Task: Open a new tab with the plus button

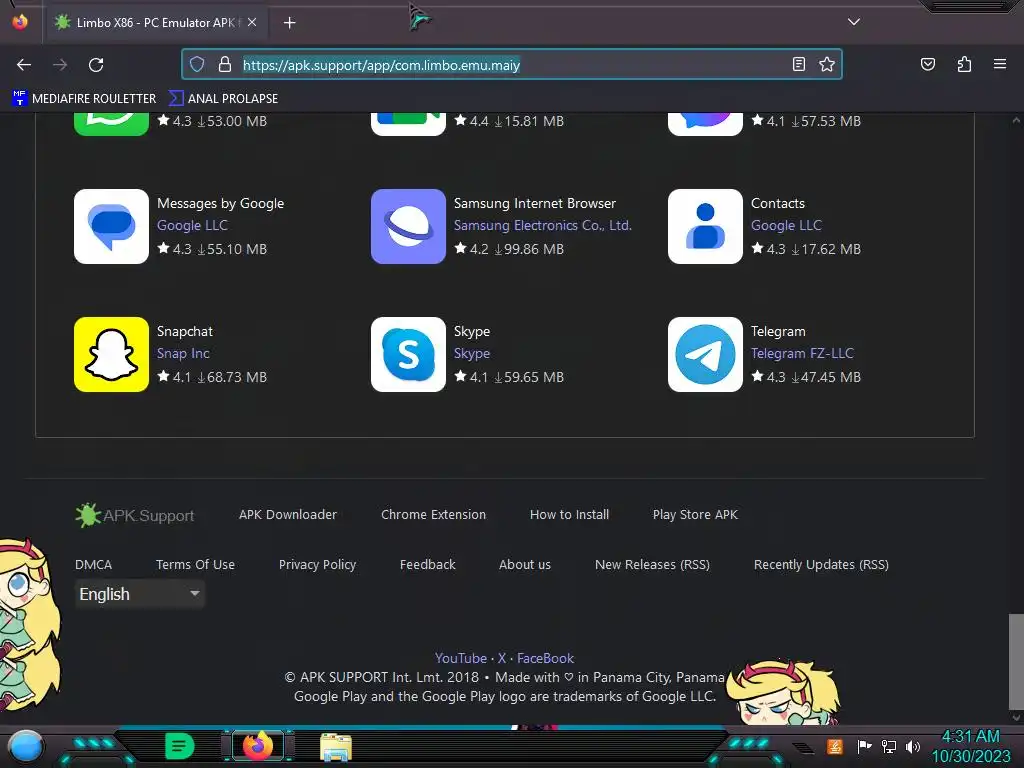Action: (x=289, y=23)
